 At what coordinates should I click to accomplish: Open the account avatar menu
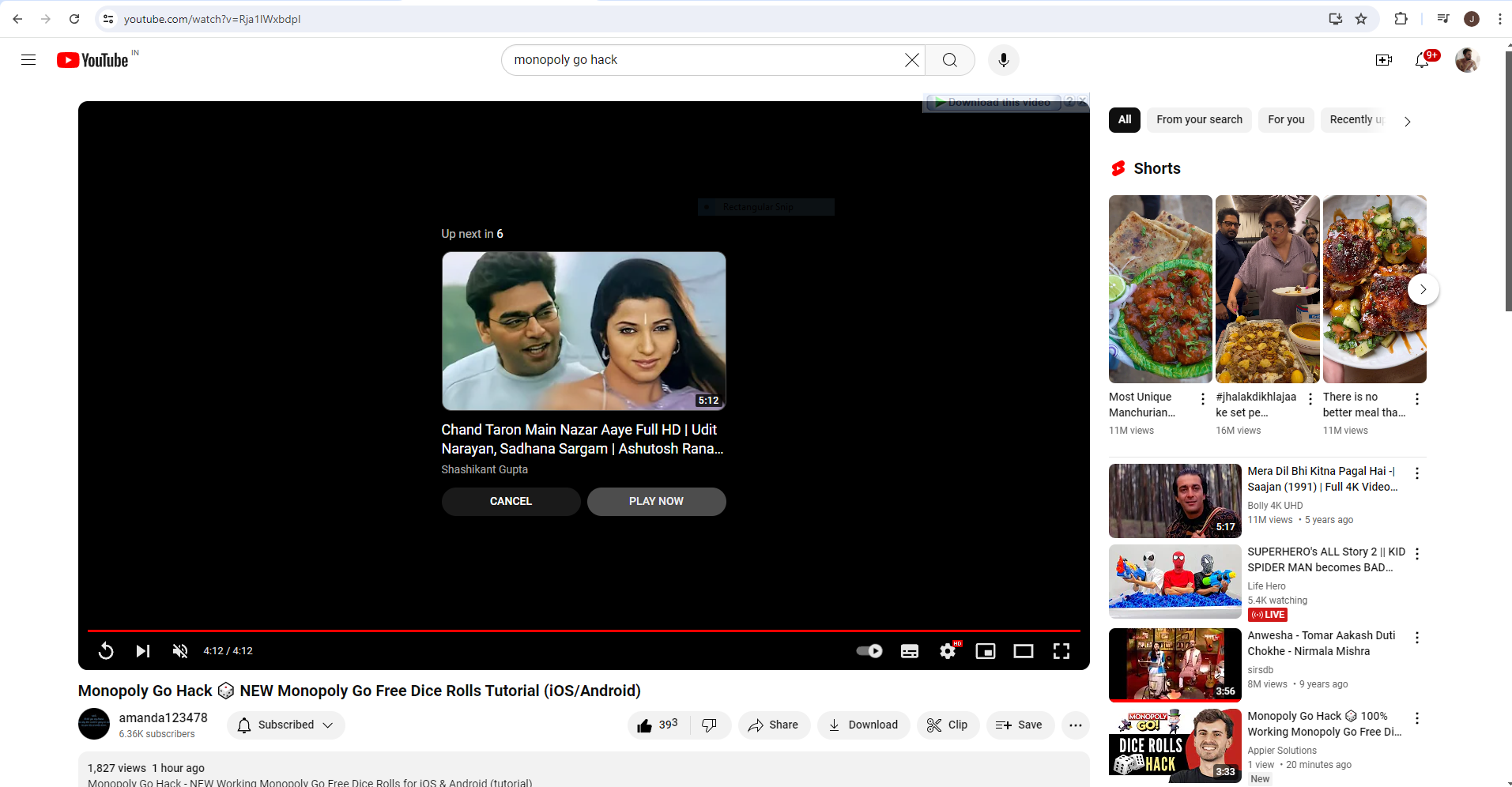[1468, 60]
